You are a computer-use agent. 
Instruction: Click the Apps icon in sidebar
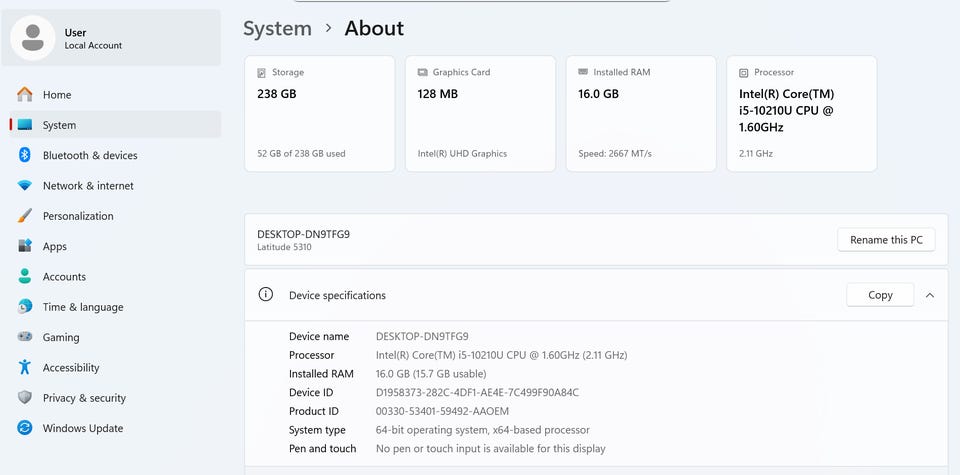click(25, 246)
